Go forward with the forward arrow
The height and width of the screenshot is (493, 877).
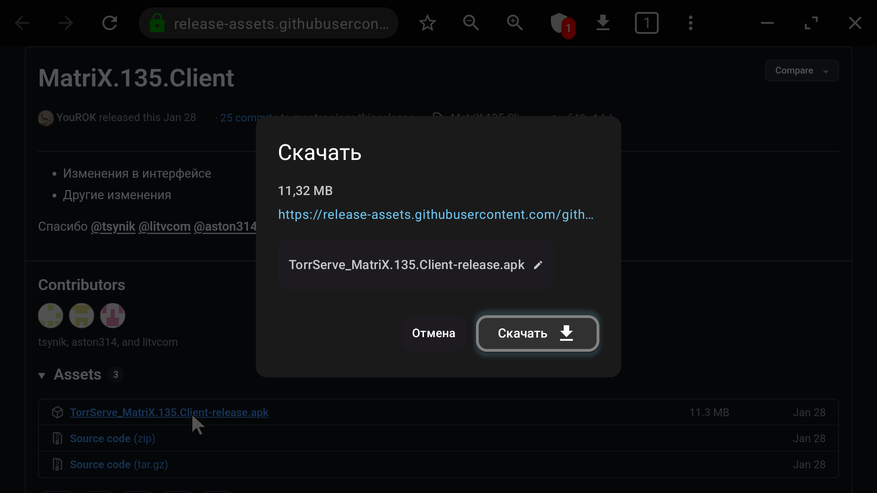coord(65,23)
